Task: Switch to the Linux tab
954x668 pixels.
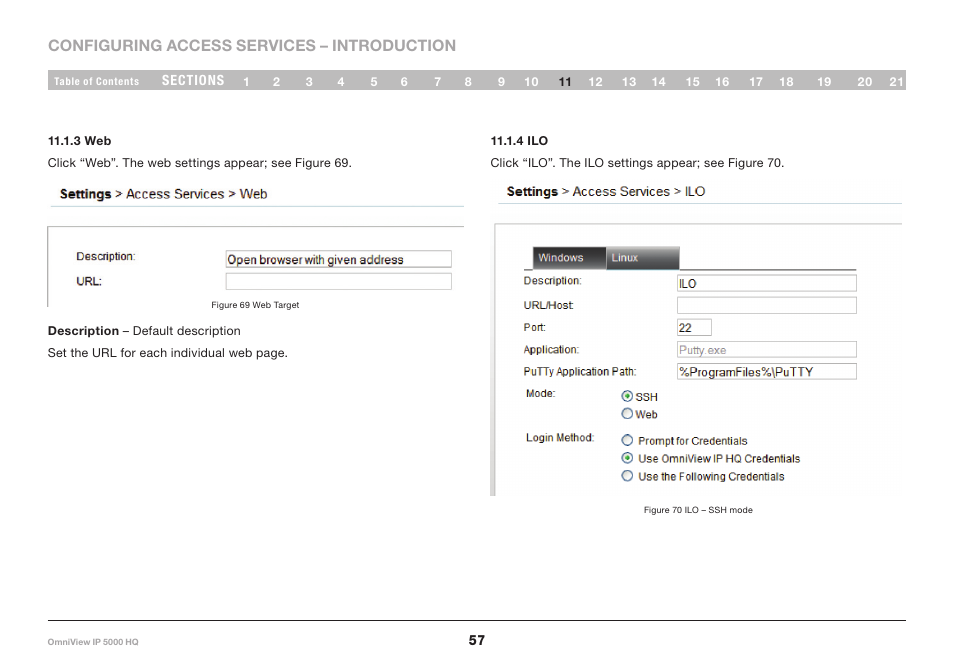Action: pyautogui.click(x=642, y=258)
